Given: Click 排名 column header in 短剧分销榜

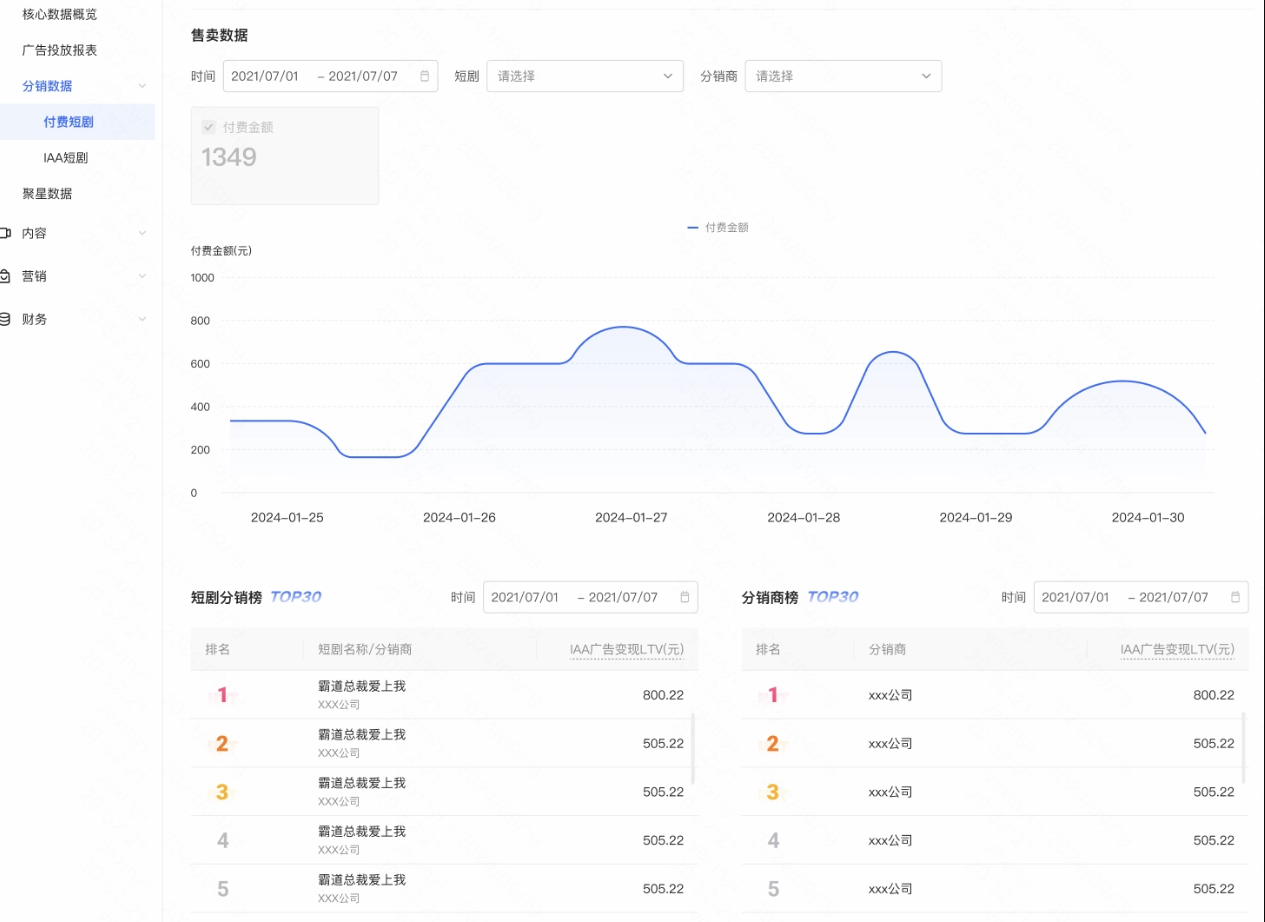Looking at the screenshot, I should 218,650.
